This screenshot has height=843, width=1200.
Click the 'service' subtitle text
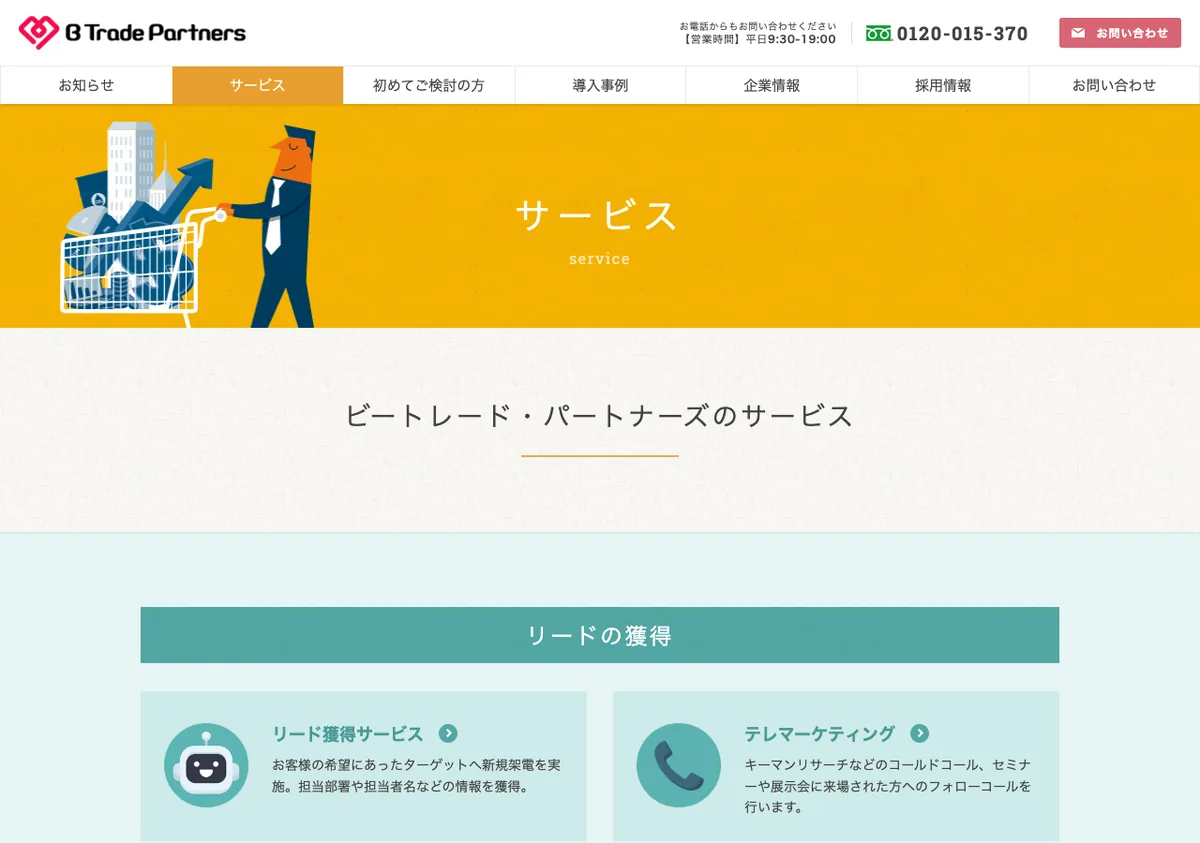point(599,259)
